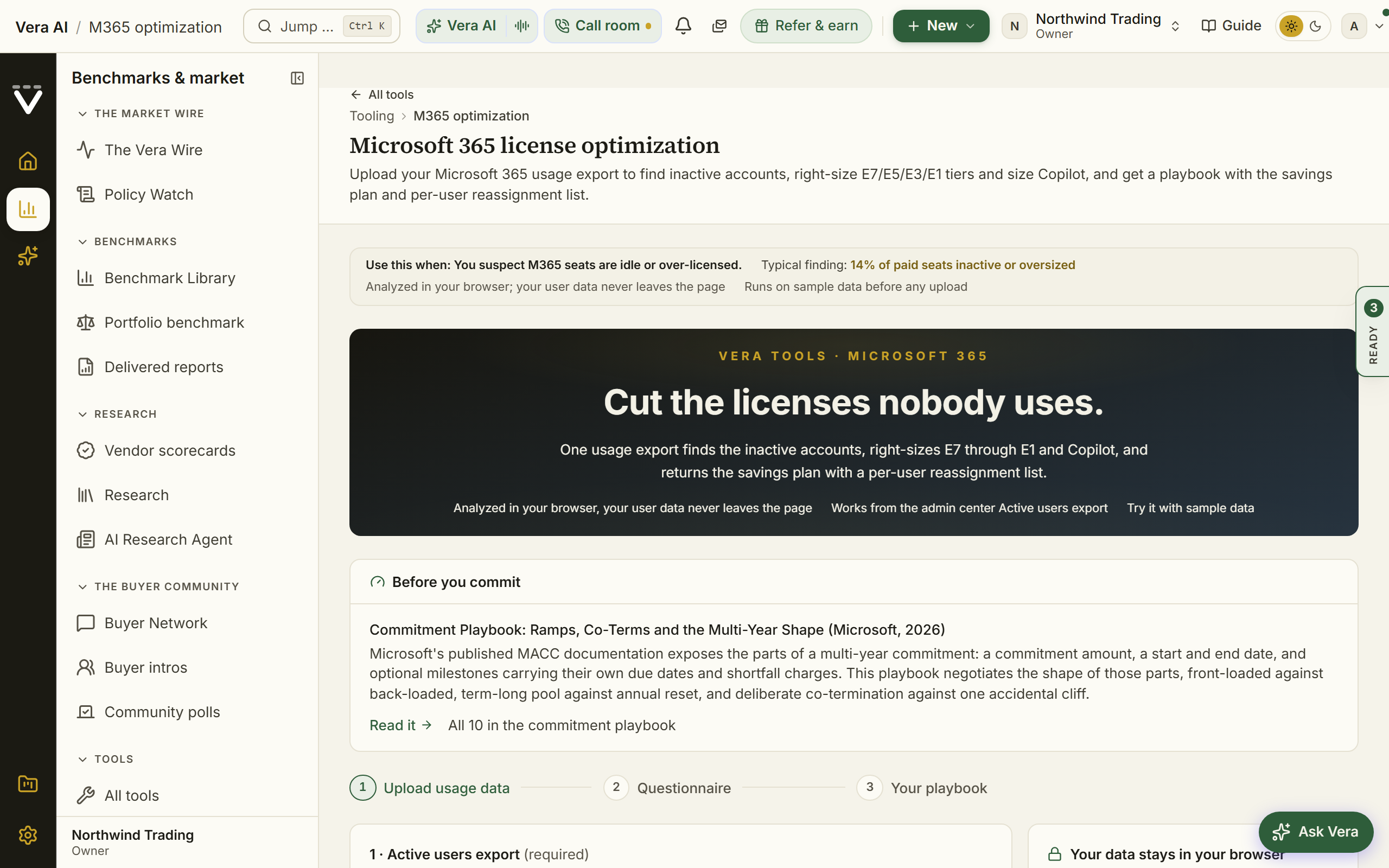Open All tools in sidebar

pos(187,796)
